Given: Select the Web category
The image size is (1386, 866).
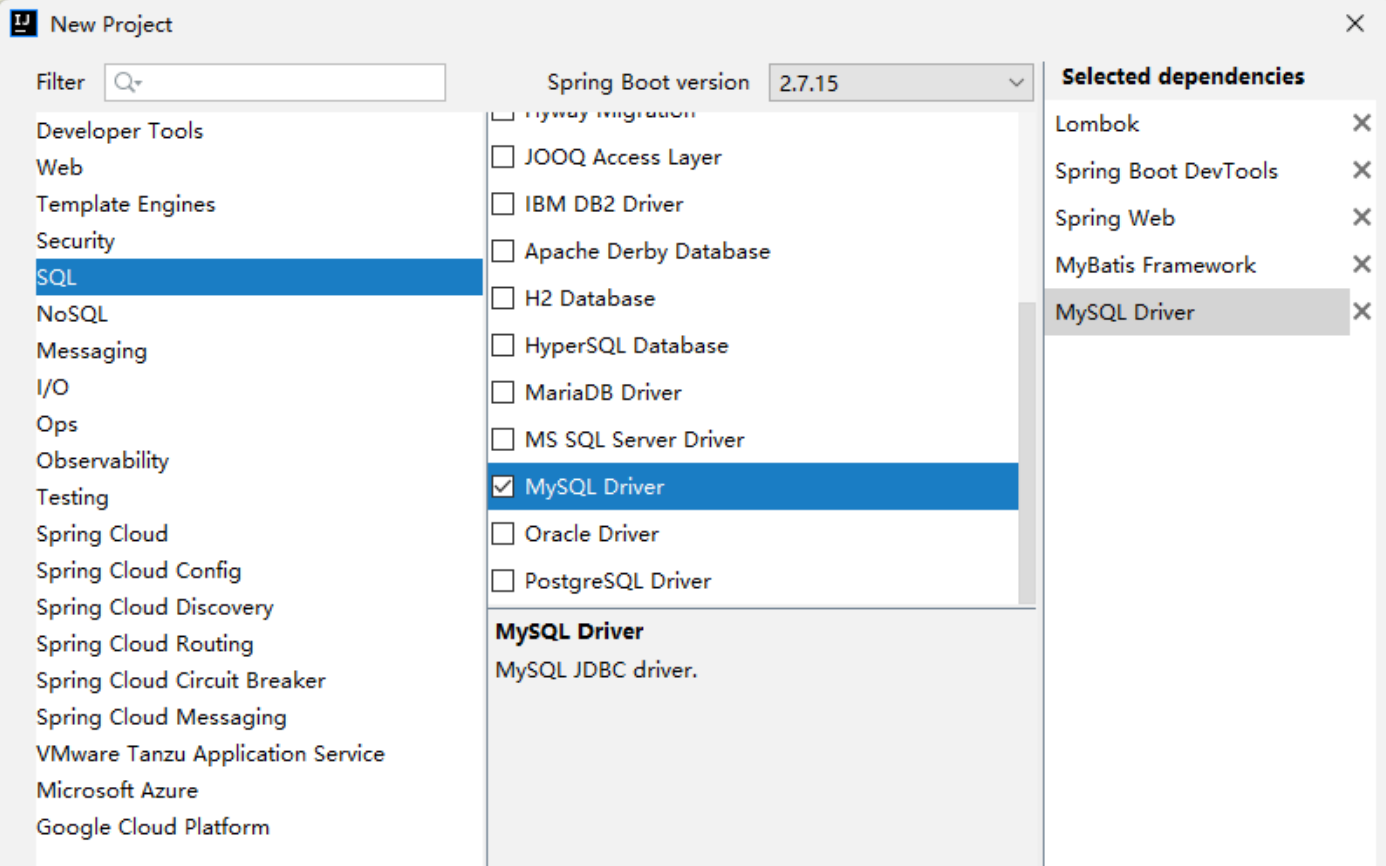Looking at the screenshot, I should click(x=259, y=167).
